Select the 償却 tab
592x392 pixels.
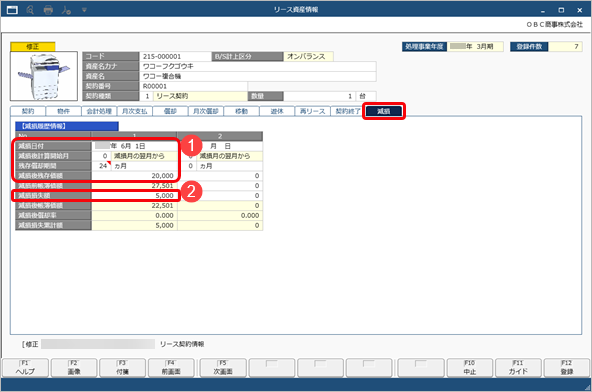[170, 111]
